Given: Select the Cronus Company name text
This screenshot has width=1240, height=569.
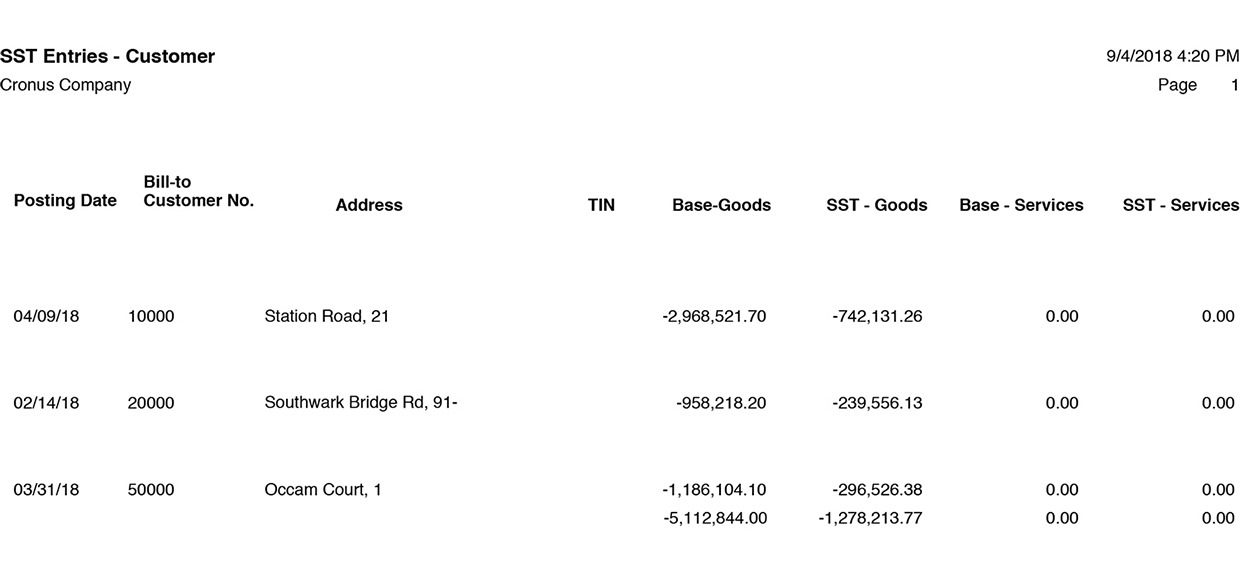Looking at the screenshot, I should (65, 85).
